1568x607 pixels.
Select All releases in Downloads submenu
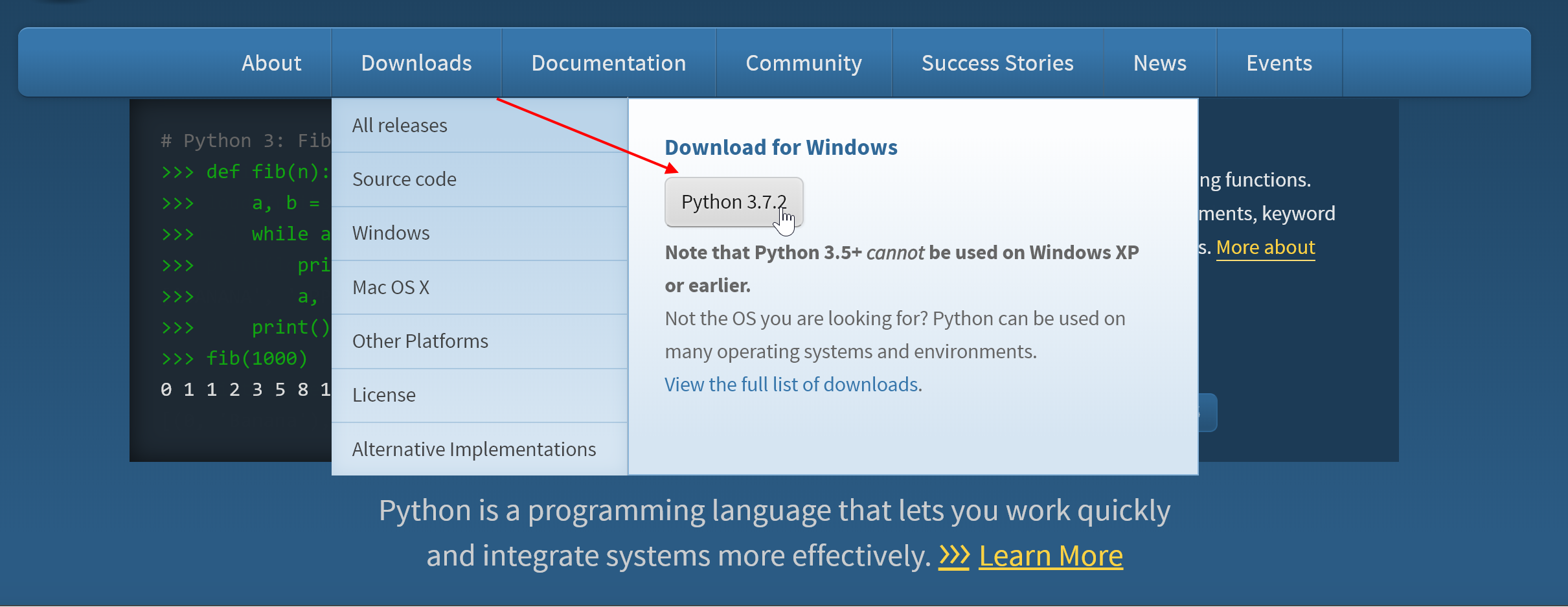coord(479,125)
